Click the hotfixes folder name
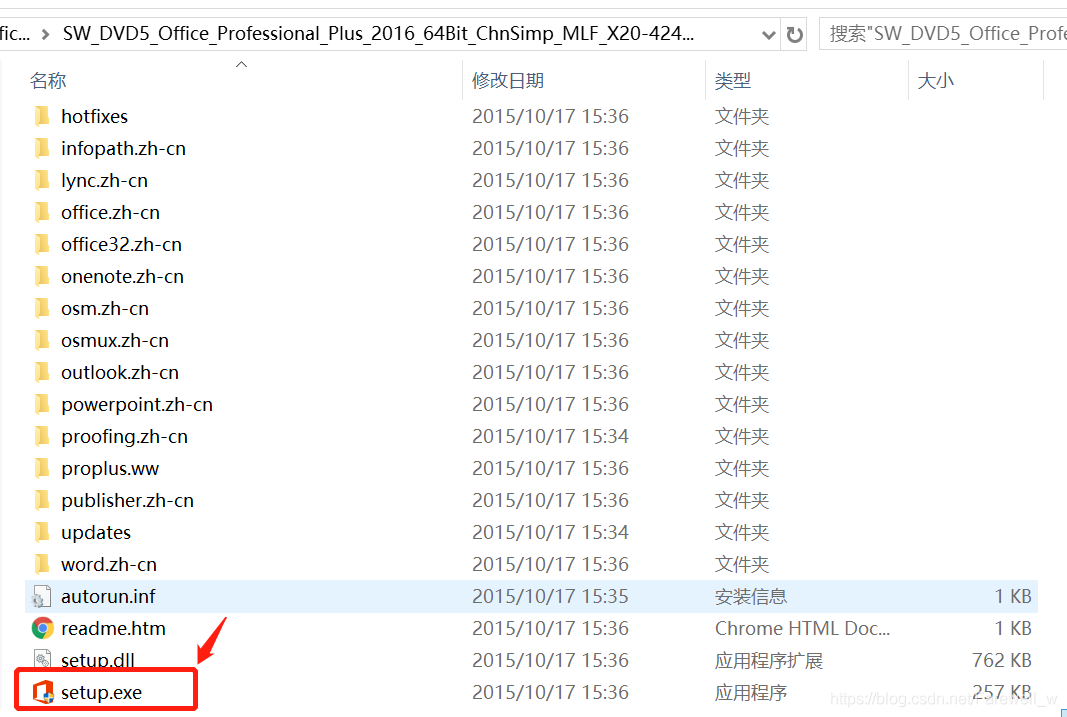This screenshot has height=717, width=1067. 95,116
